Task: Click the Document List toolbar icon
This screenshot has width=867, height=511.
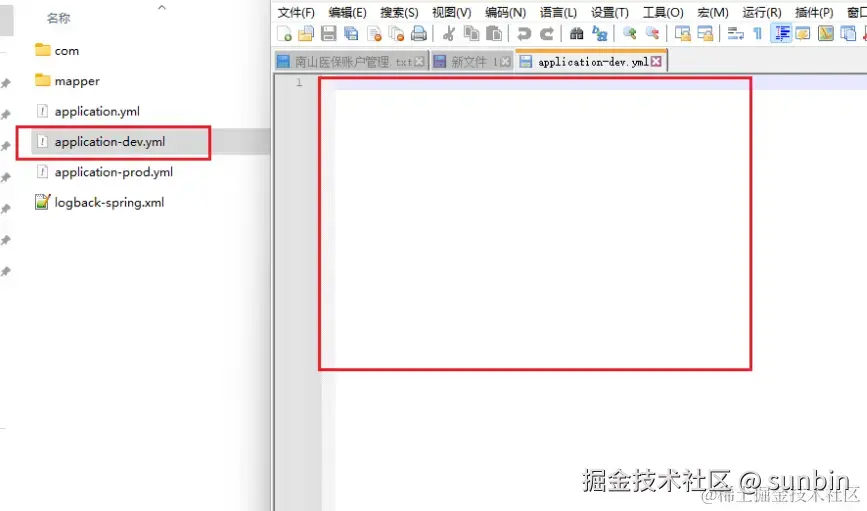Action: click(848, 34)
